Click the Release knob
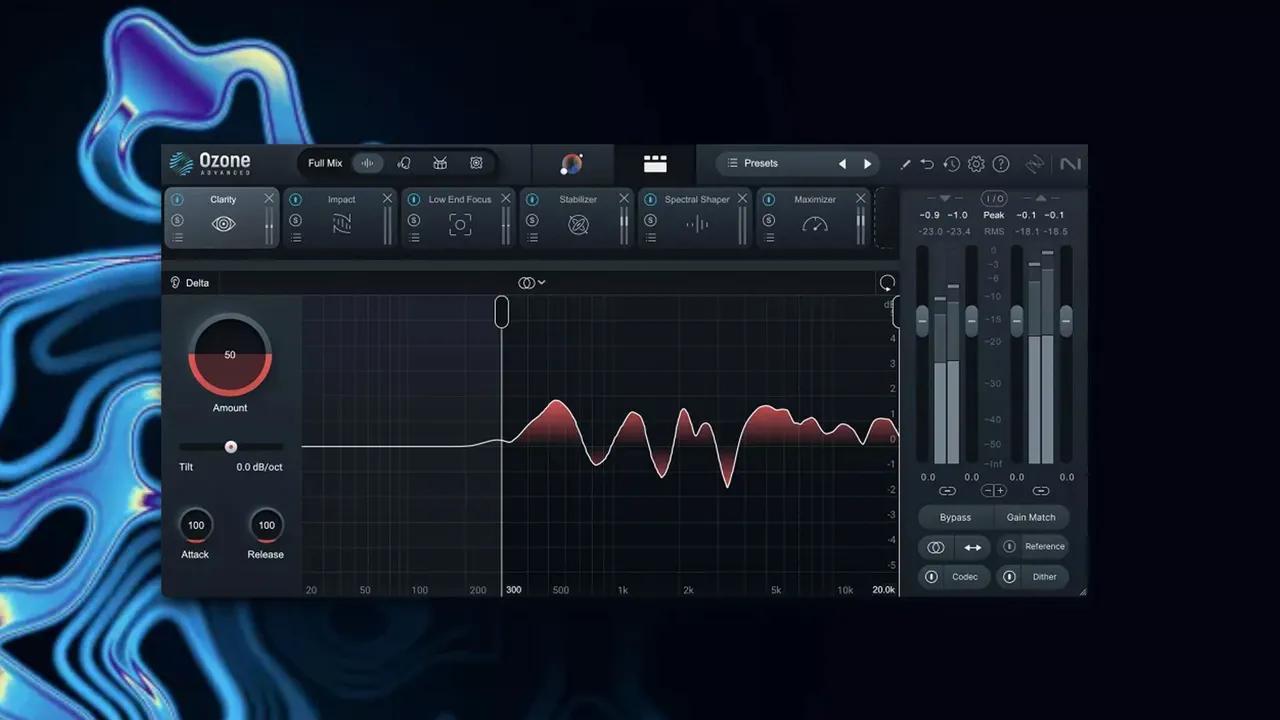 (266, 525)
